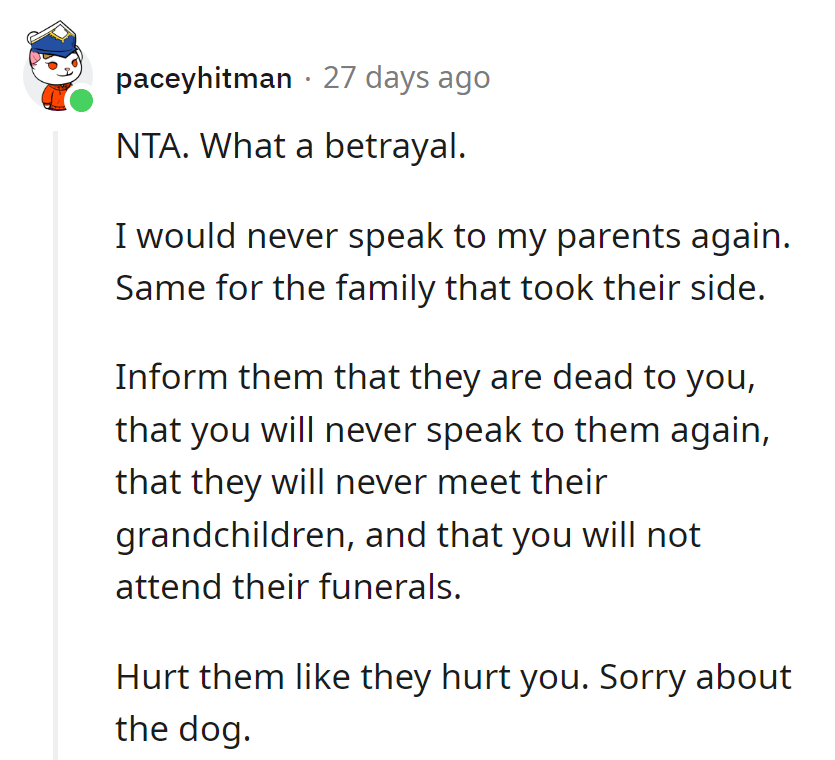Click the words "Sorry about" in the last paragraph
Image resolution: width=835 pixels, height=760 pixels.
696,677
